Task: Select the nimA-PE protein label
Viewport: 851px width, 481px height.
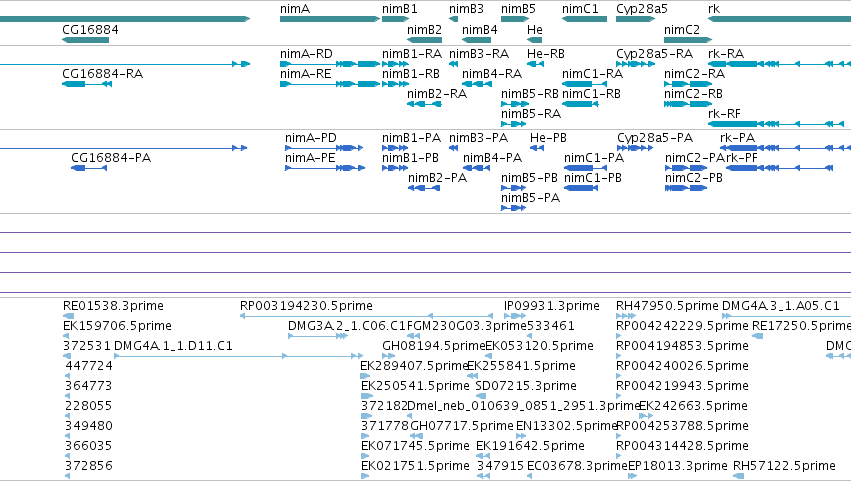Action: click(x=310, y=158)
